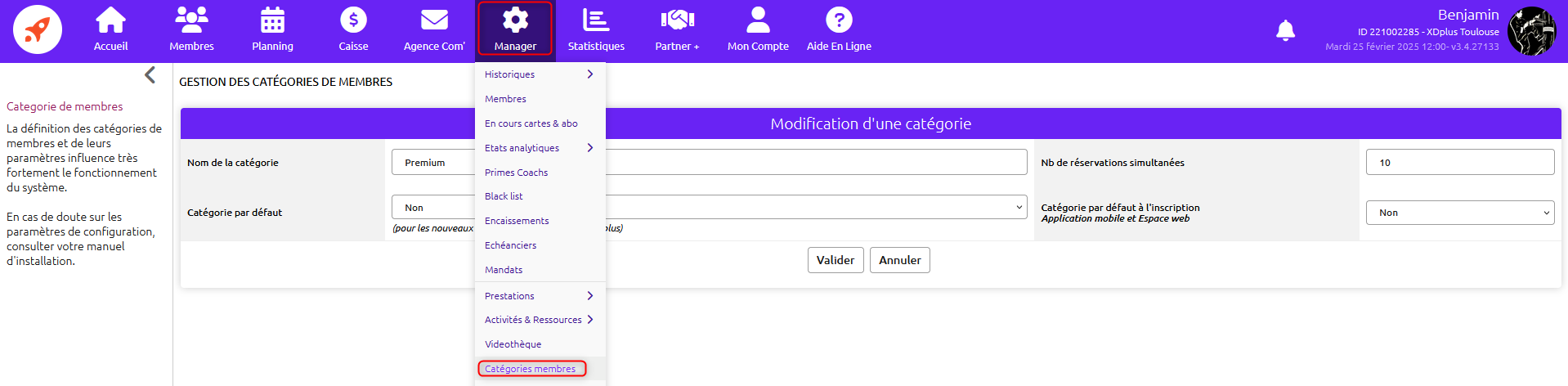Click the notification bell icon

point(1285,31)
